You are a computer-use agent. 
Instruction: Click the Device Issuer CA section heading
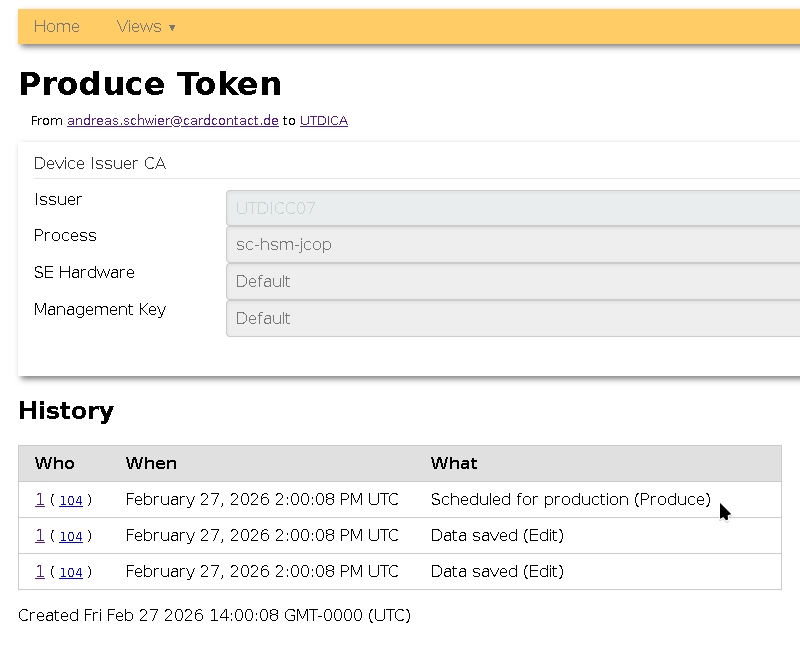click(100, 163)
